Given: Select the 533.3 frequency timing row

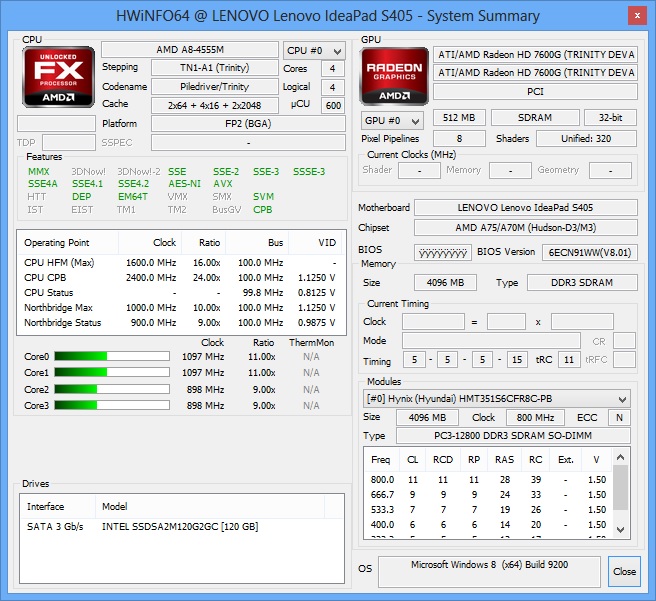Looking at the screenshot, I should [488, 510].
